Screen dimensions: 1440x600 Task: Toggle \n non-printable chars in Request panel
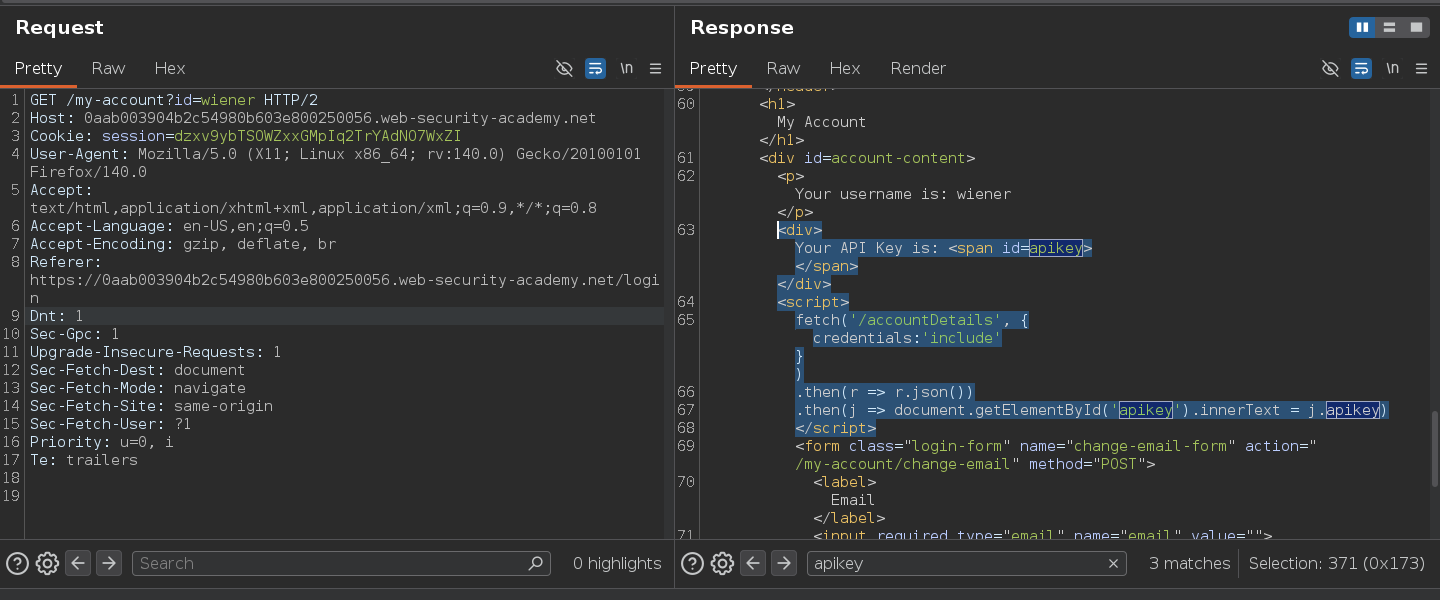(x=627, y=68)
